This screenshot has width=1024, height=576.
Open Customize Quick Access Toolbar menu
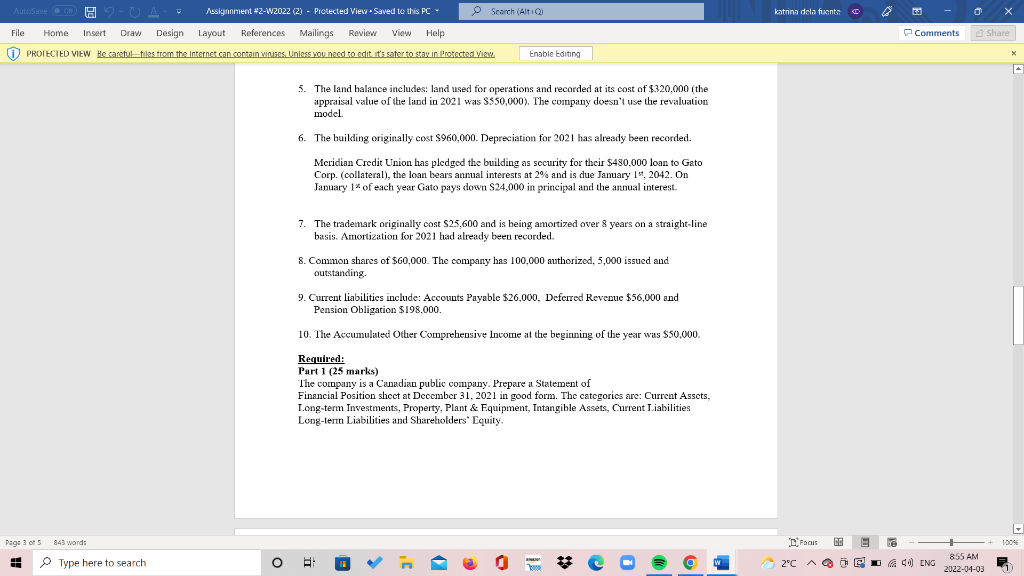coord(178,11)
